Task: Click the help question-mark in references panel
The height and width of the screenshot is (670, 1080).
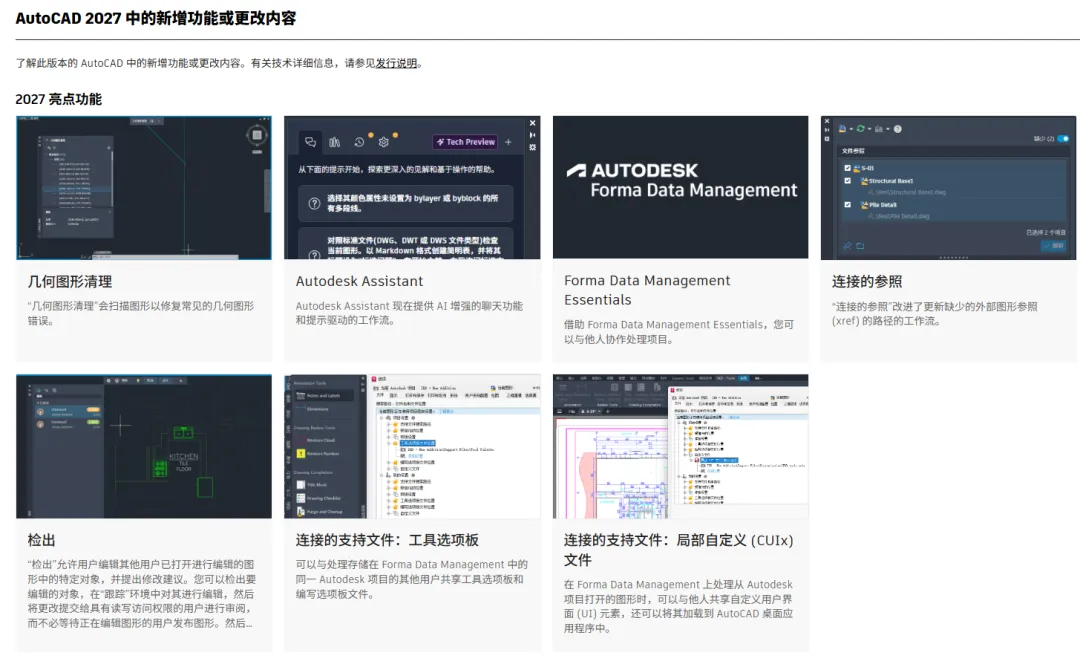Action: [897, 129]
